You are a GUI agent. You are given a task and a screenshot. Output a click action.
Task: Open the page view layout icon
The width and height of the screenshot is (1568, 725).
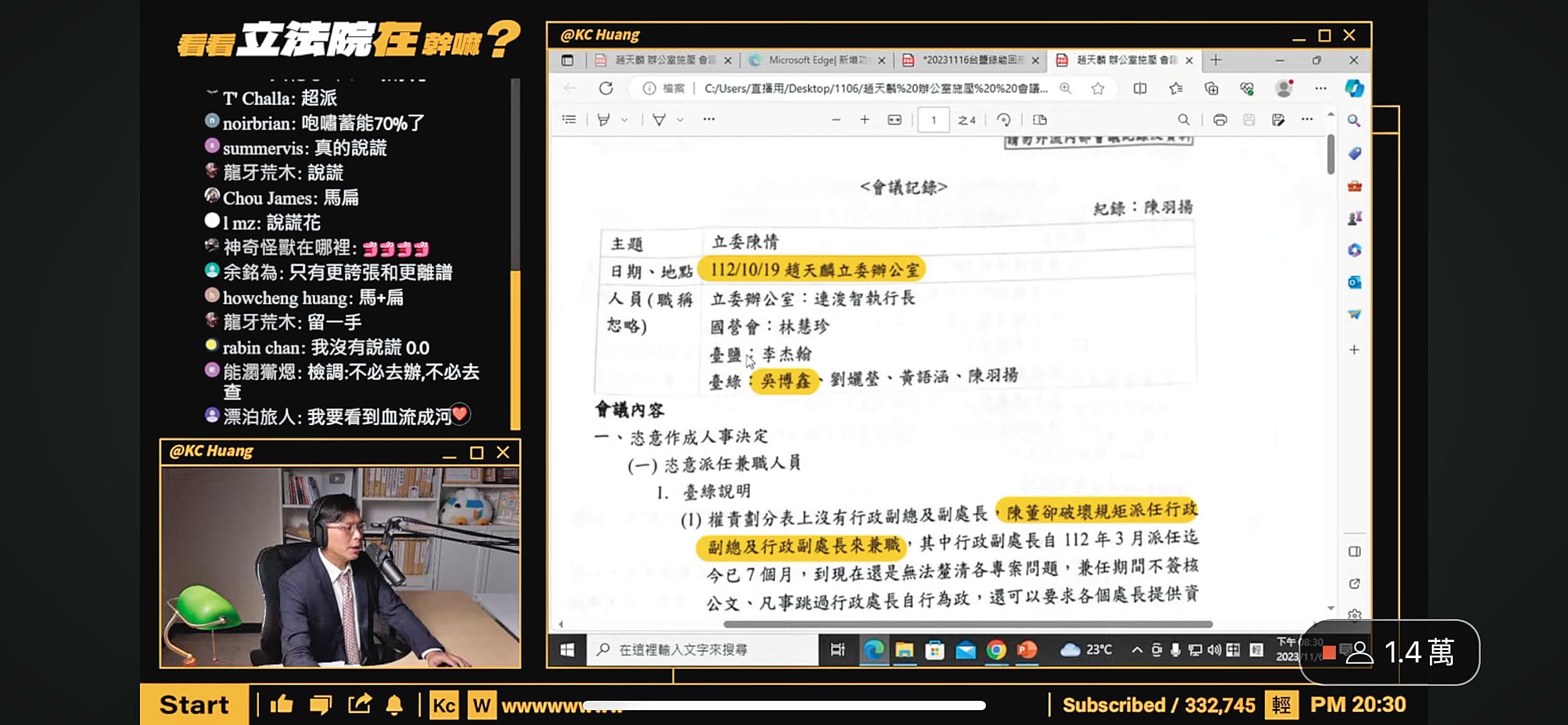(x=1040, y=120)
